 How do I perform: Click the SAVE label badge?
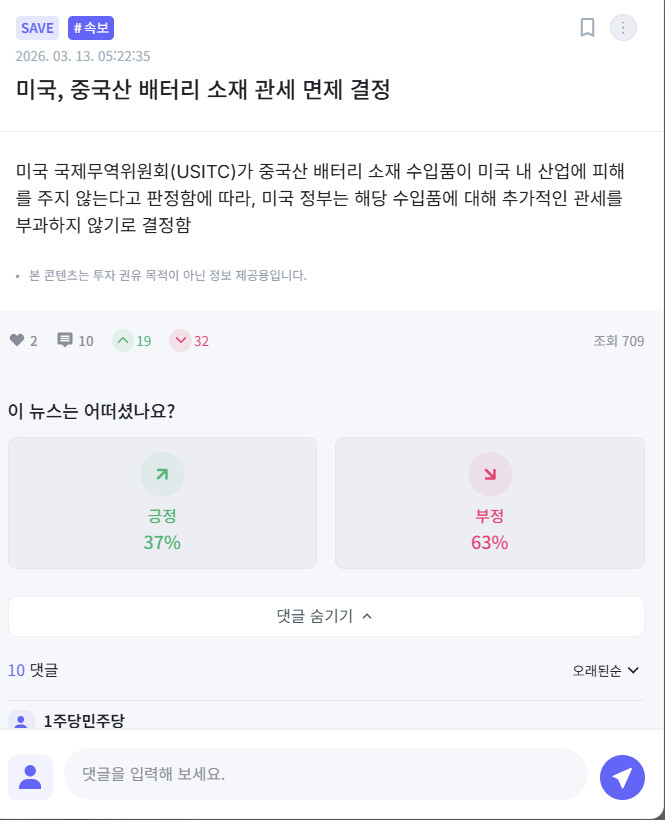pyautogui.click(x=37, y=28)
